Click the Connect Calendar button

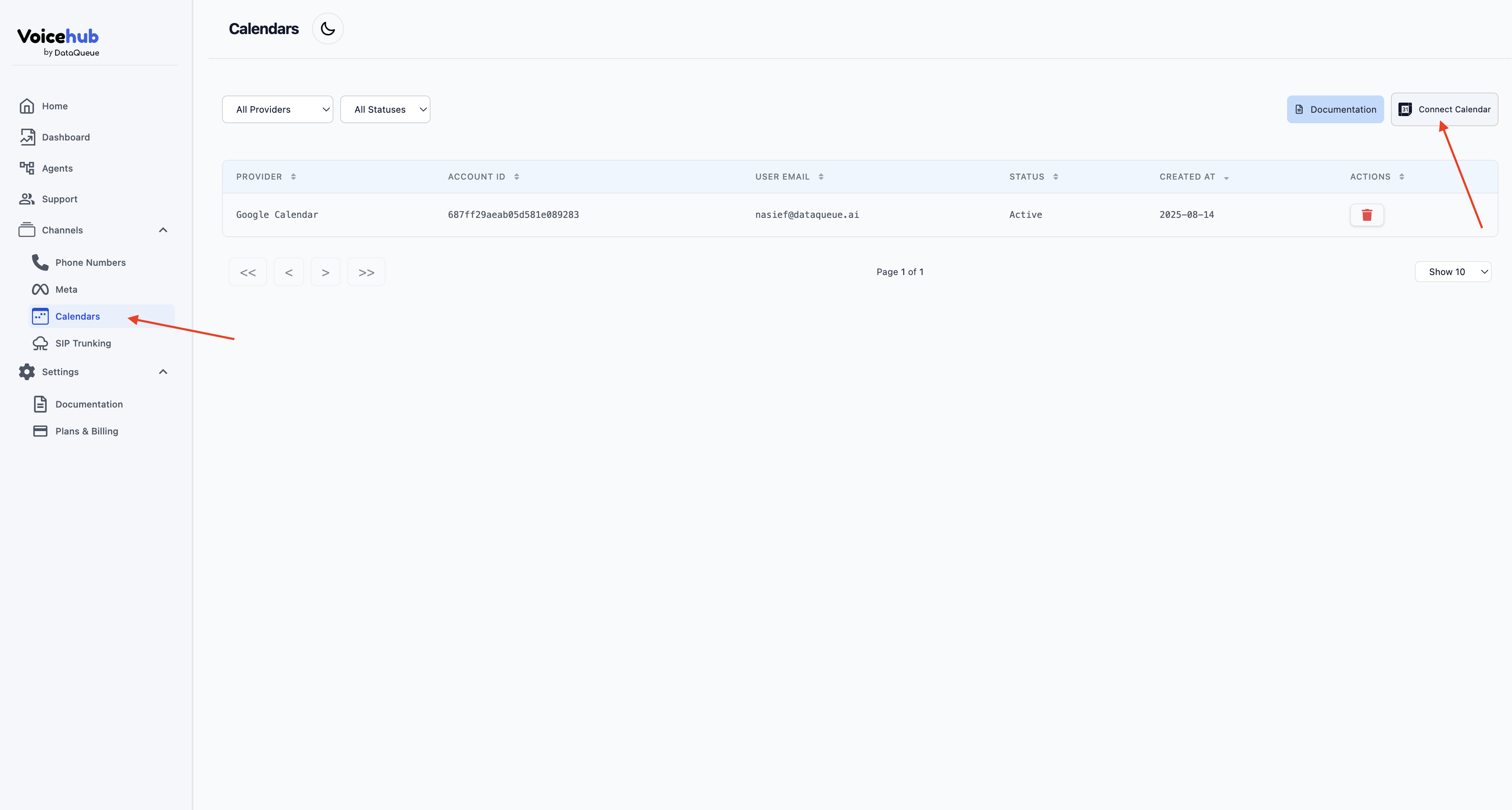[x=1444, y=110]
